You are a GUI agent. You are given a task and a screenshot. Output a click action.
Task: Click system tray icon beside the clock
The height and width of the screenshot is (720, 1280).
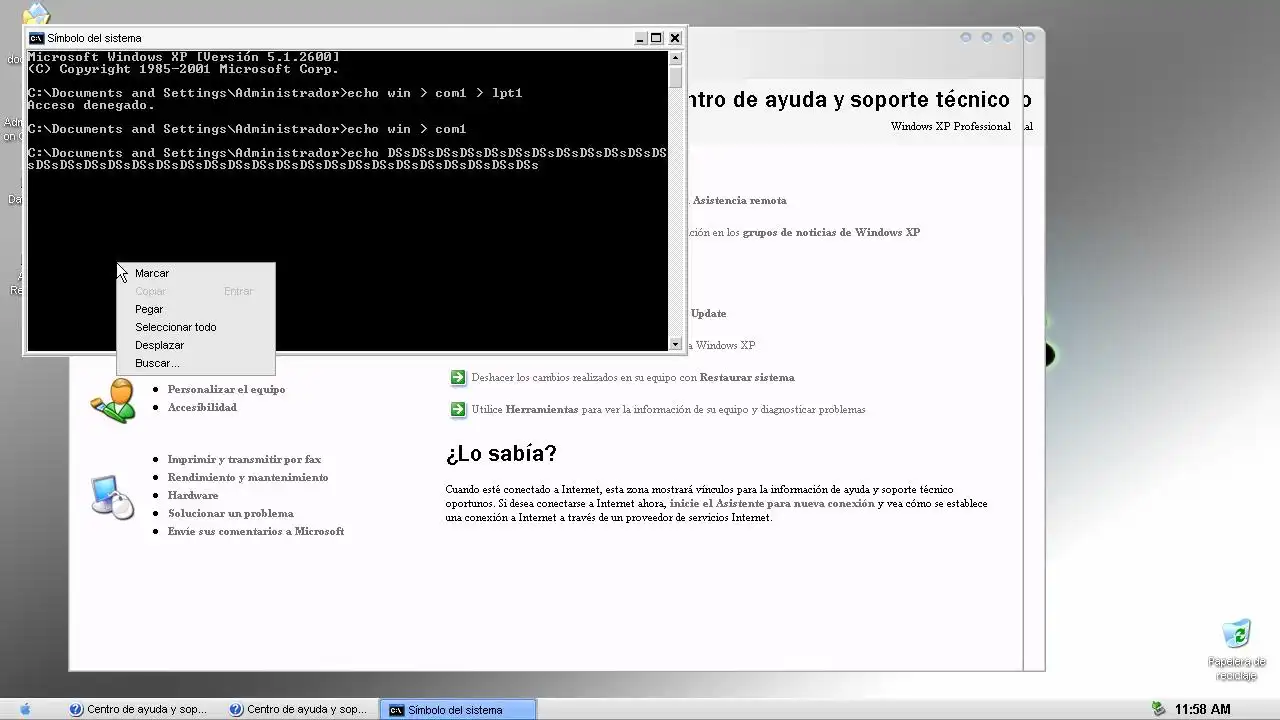click(x=1159, y=709)
